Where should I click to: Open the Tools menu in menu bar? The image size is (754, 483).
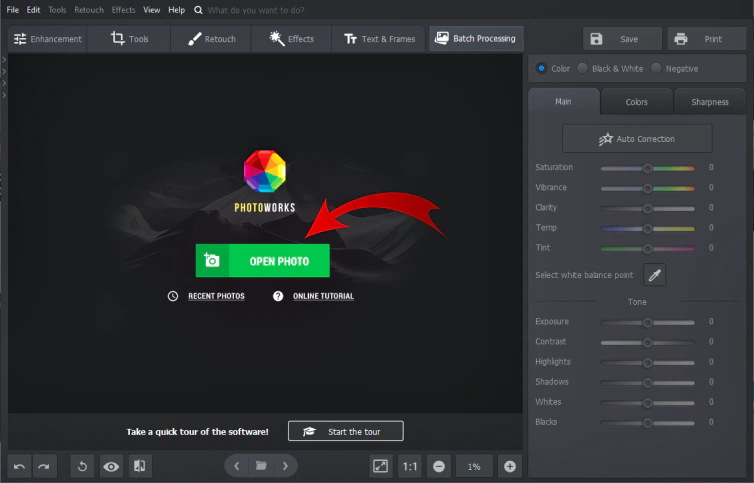coord(57,10)
